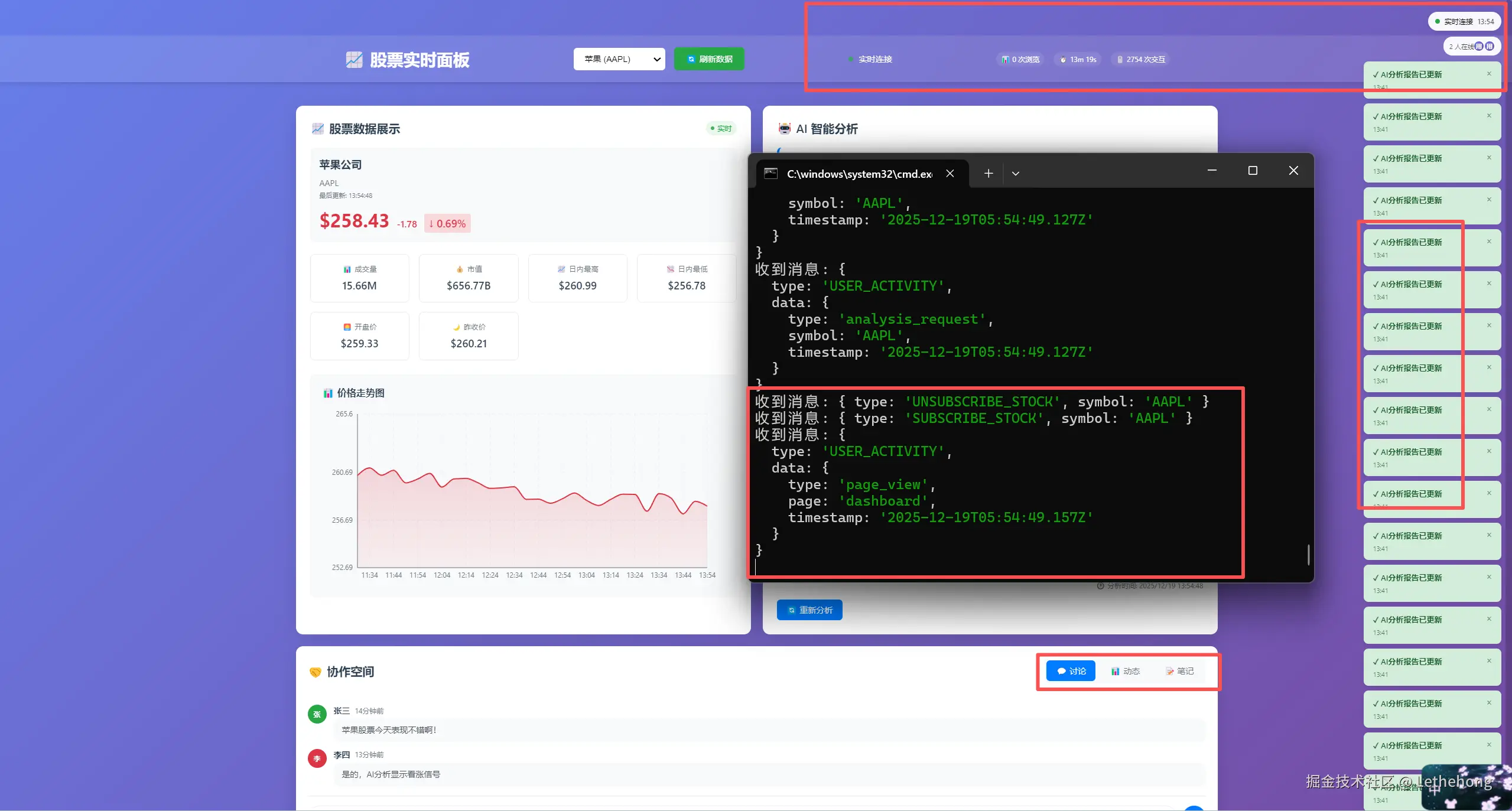The width and height of the screenshot is (1512, 811).
Task: Click the 实时 live status badge
Action: [721, 128]
